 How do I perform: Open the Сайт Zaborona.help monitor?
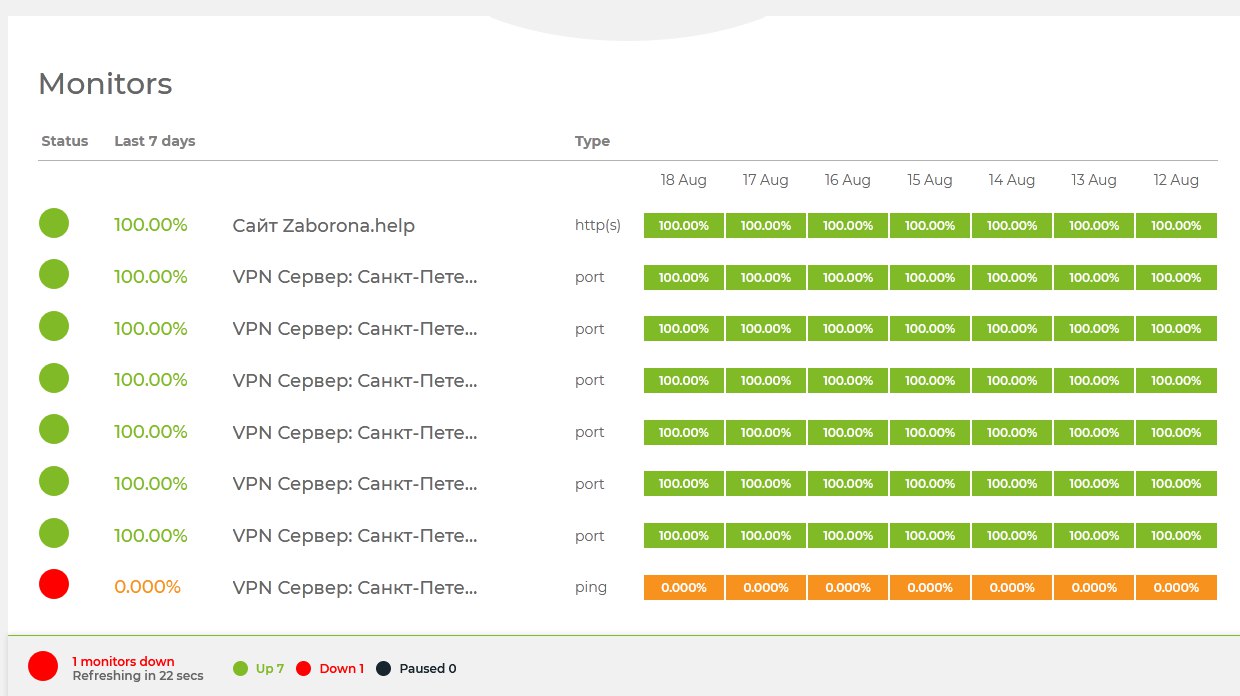323,226
